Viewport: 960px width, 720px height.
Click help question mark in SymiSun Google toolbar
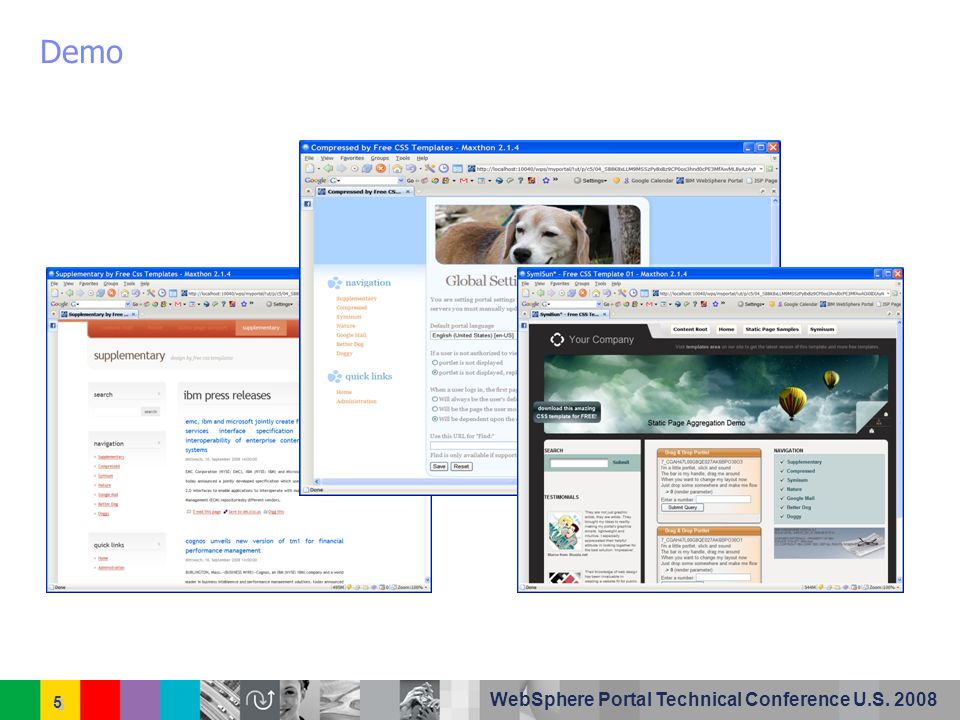coord(694,304)
